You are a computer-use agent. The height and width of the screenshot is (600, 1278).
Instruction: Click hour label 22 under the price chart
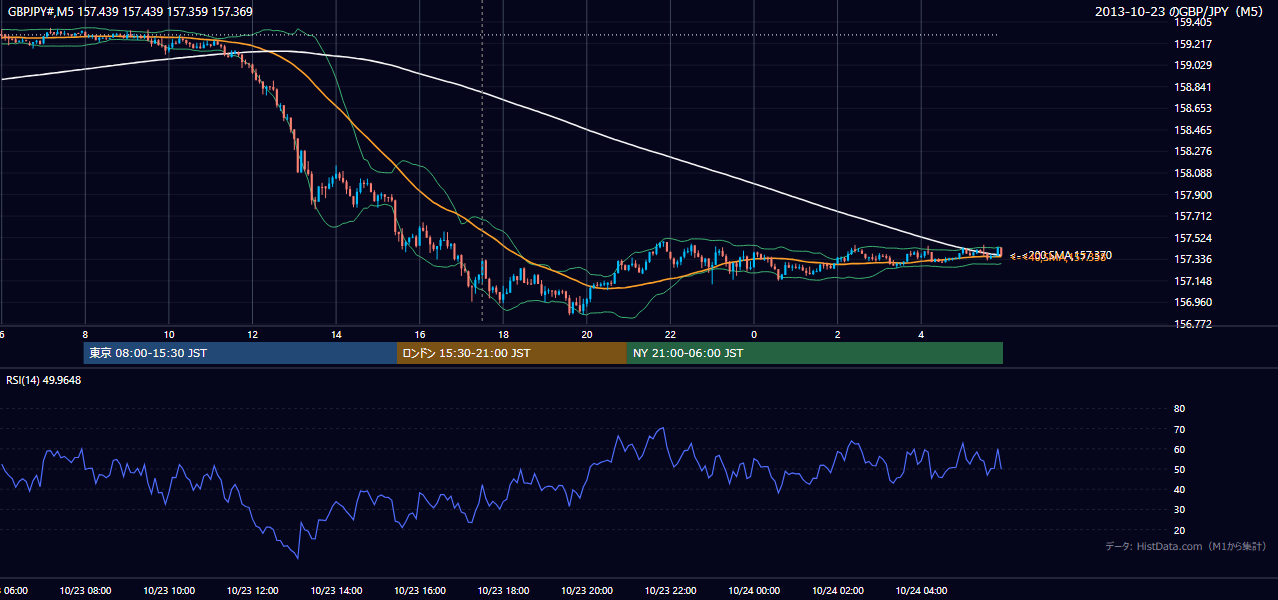pos(671,335)
